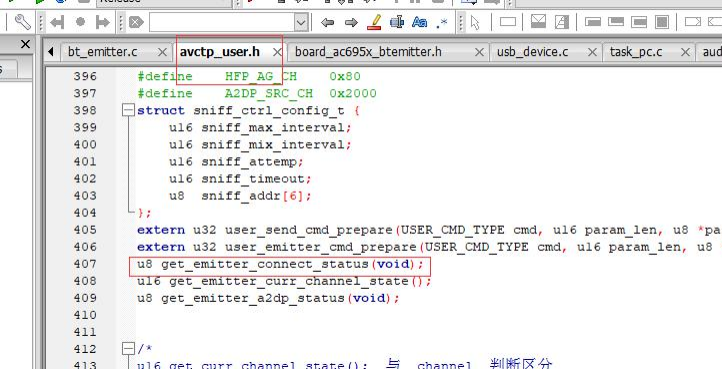Click the top-filled box layout icon
The height and width of the screenshot is (369, 722).
pyautogui.click(x=616, y=22)
